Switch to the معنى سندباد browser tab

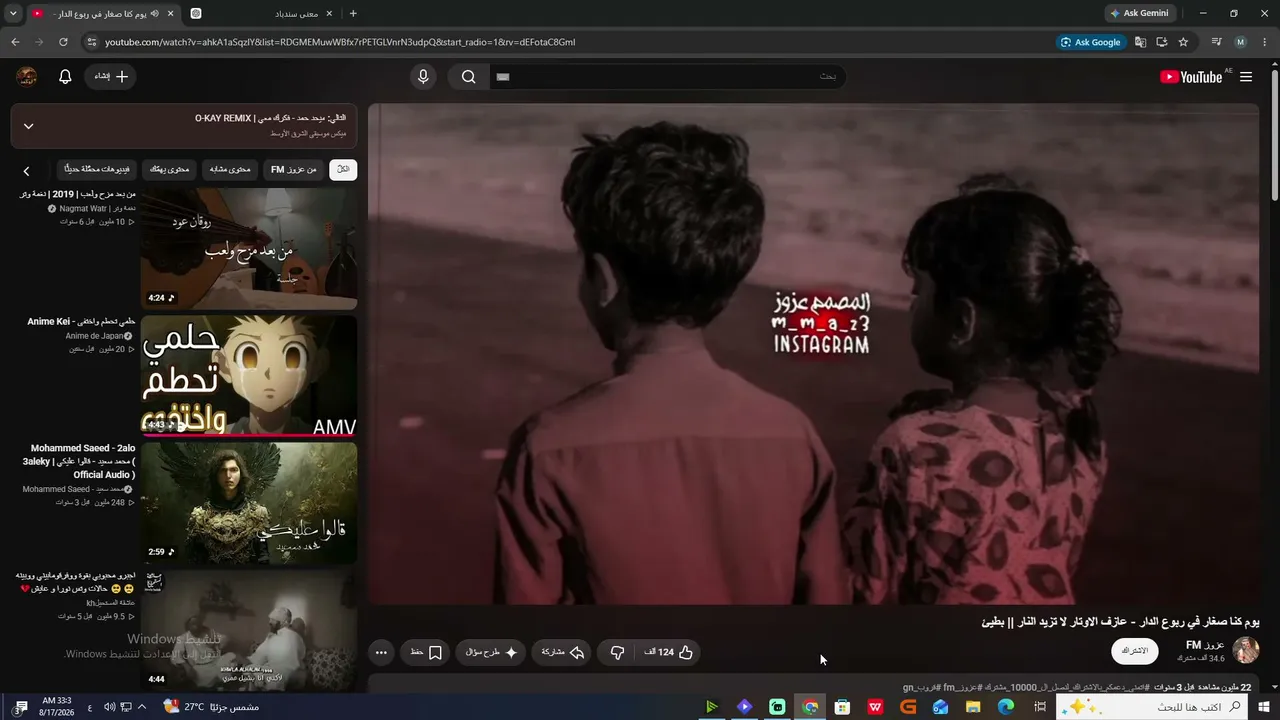(259, 14)
